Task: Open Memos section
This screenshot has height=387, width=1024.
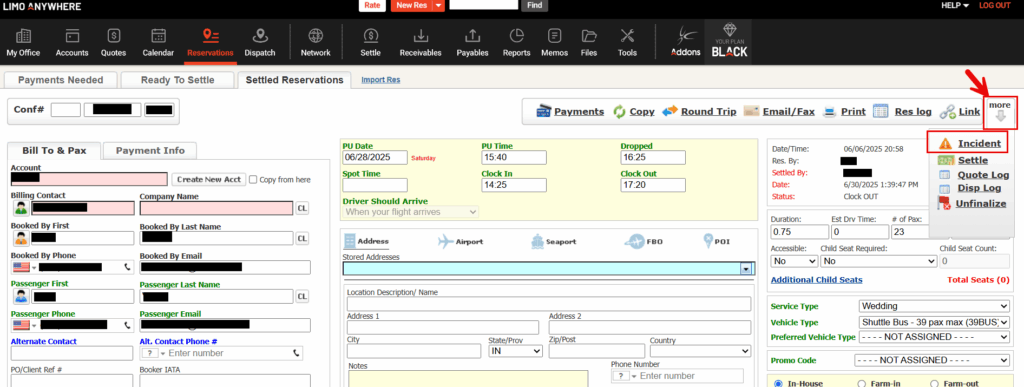Action: pyautogui.click(x=554, y=42)
